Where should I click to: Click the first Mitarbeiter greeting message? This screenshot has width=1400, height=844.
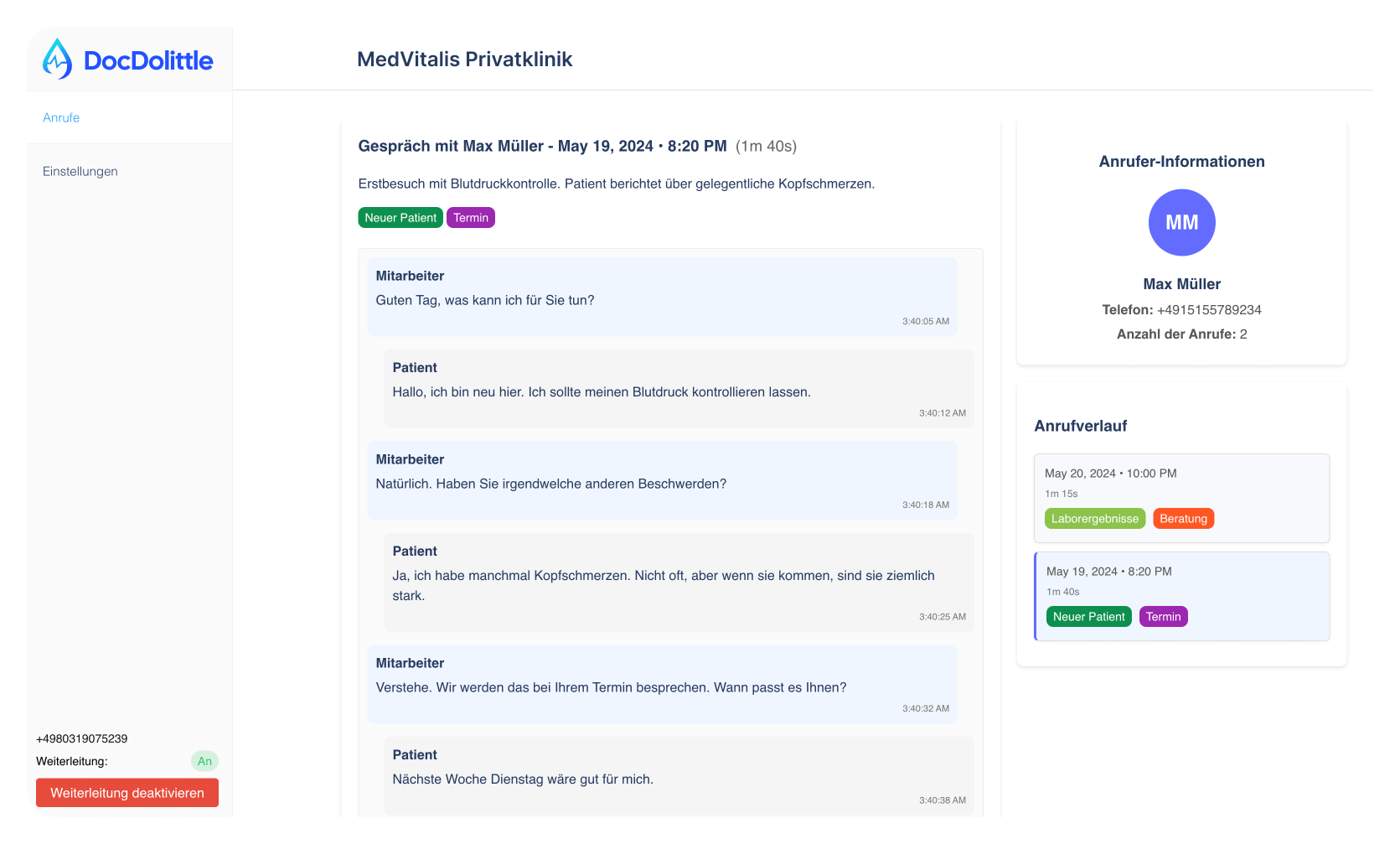[662, 298]
